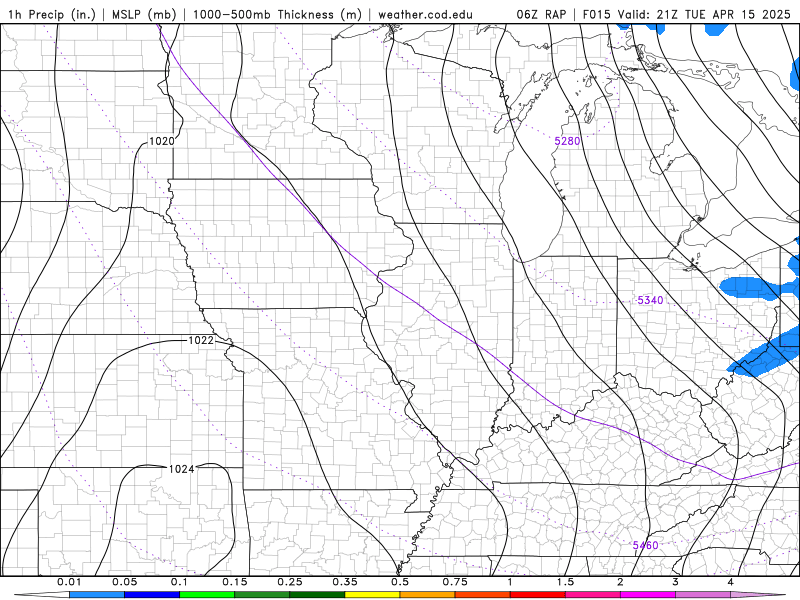This screenshot has height=600, width=800.
Task: Click the 'F015 Valid: 21Z TUE APR 15 2025' text
Action: tap(687, 14)
